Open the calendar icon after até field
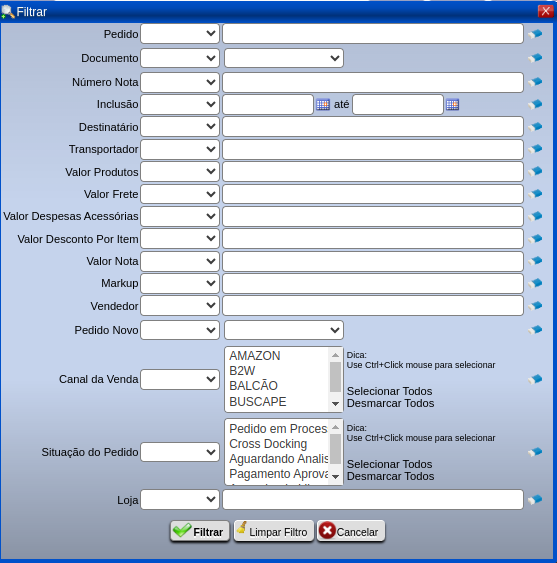557x563 pixels. pos(452,105)
